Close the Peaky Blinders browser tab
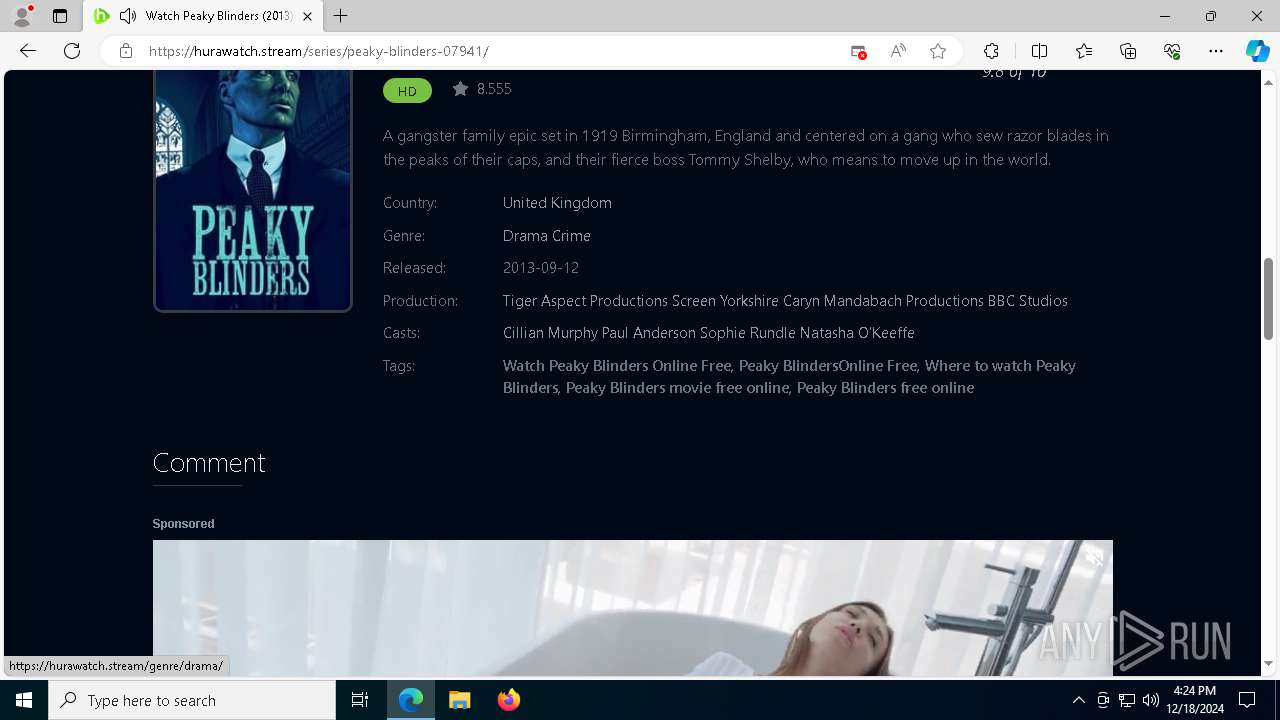The image size is (1280, 720). pos(308,16)
